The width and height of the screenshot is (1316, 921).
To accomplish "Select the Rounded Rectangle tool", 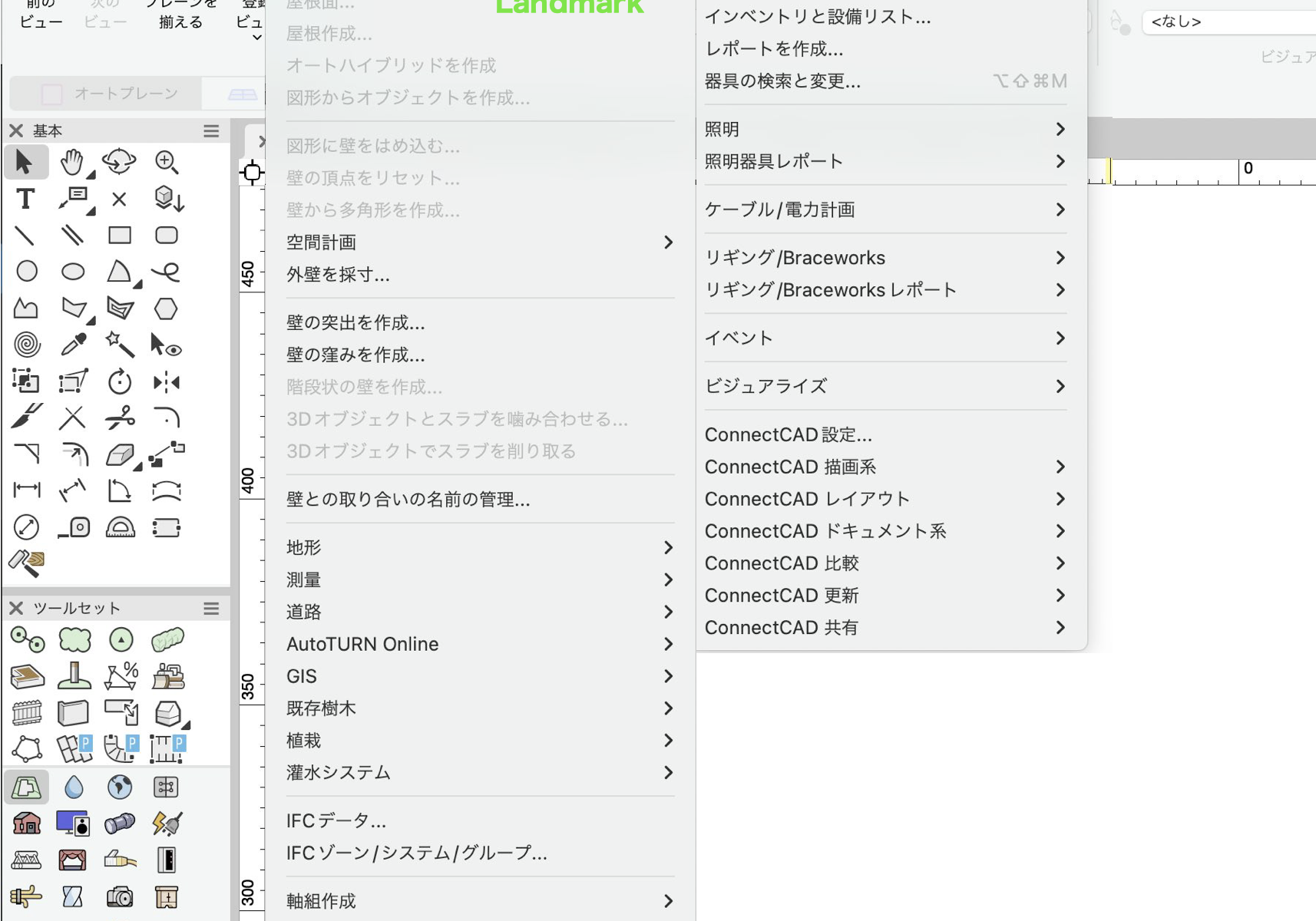I will [x=167, y=235].
